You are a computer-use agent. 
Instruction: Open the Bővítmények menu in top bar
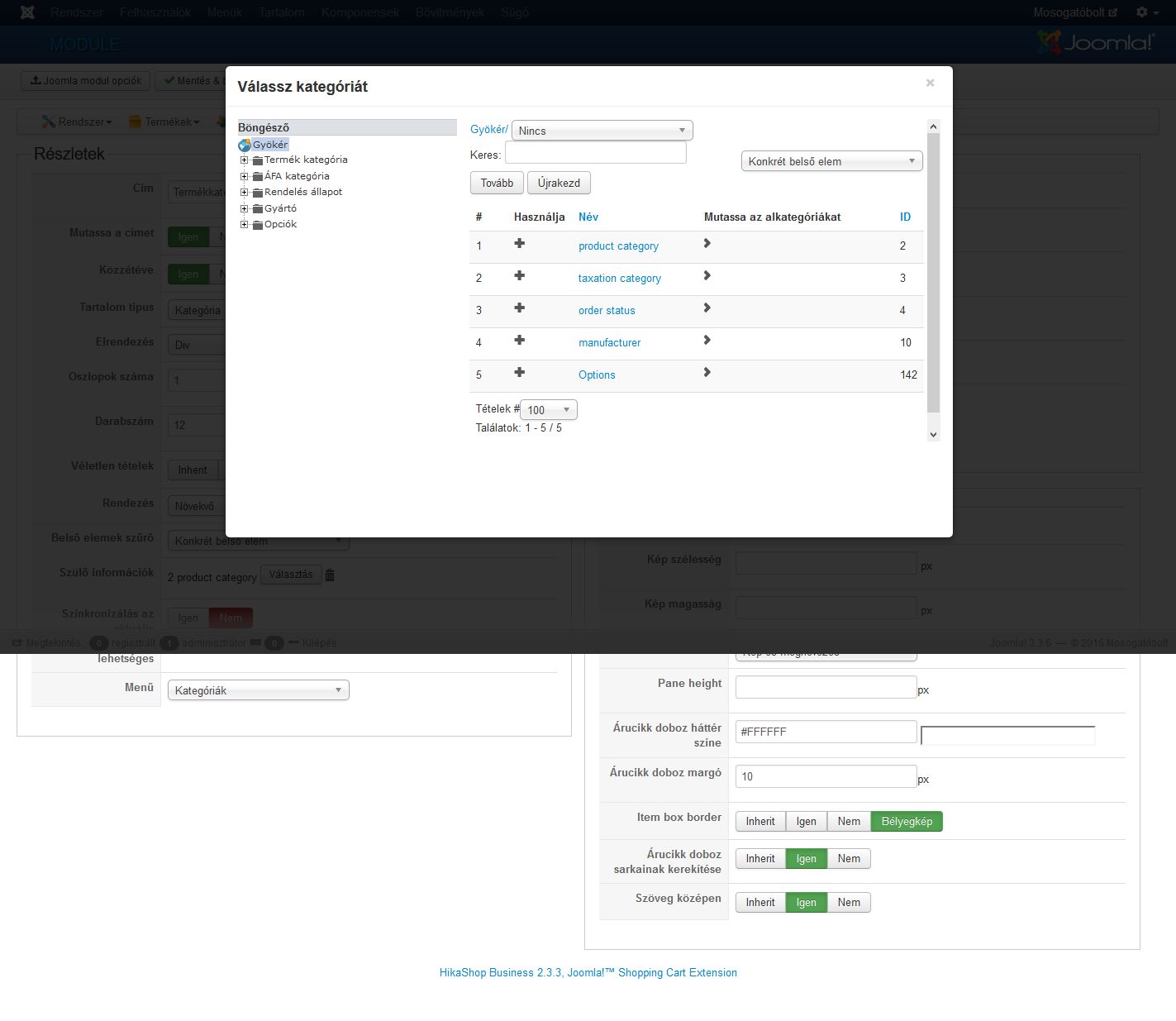point(450,12)
